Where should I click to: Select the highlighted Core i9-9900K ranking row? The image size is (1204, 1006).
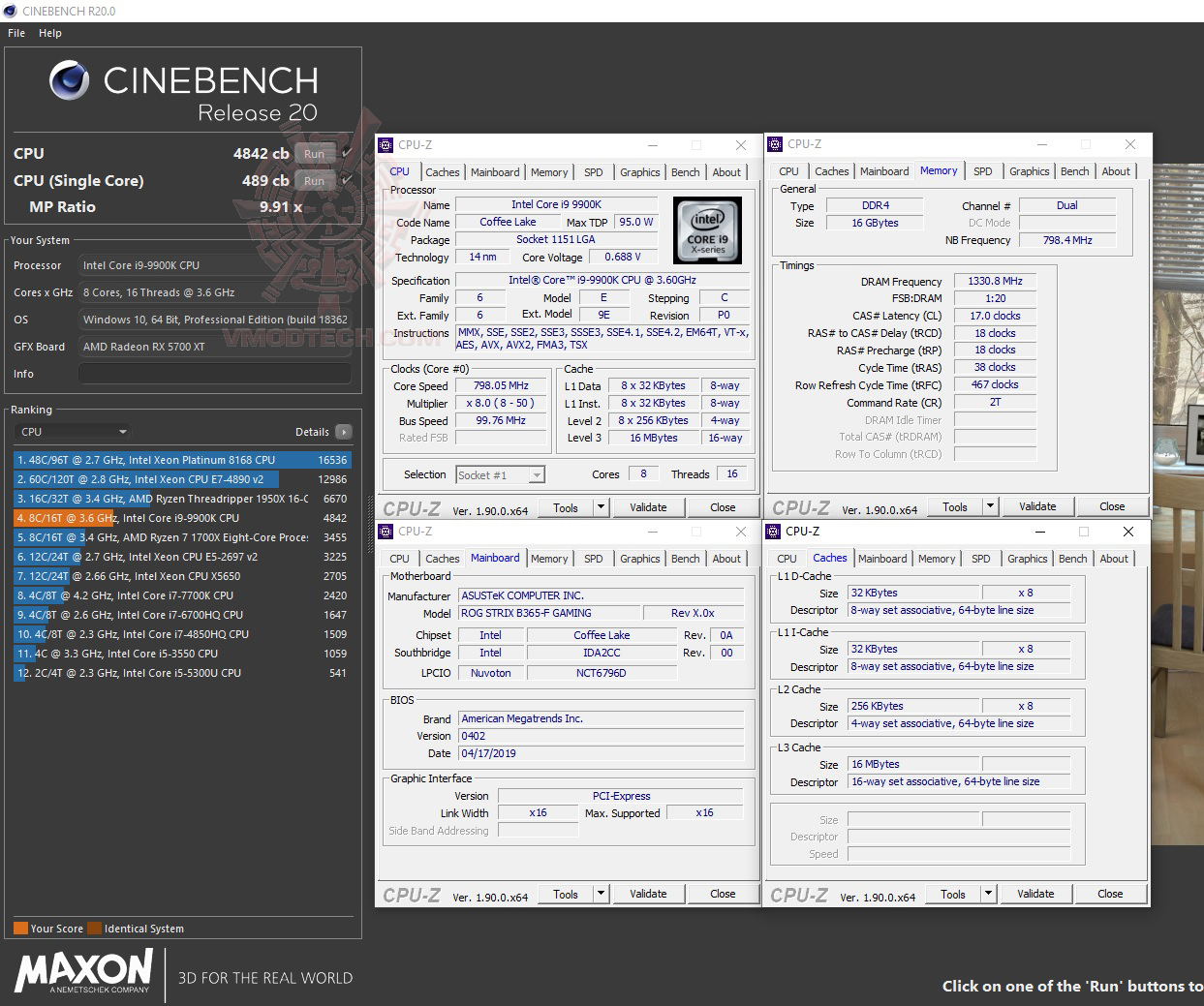click(x=182, y=518)
